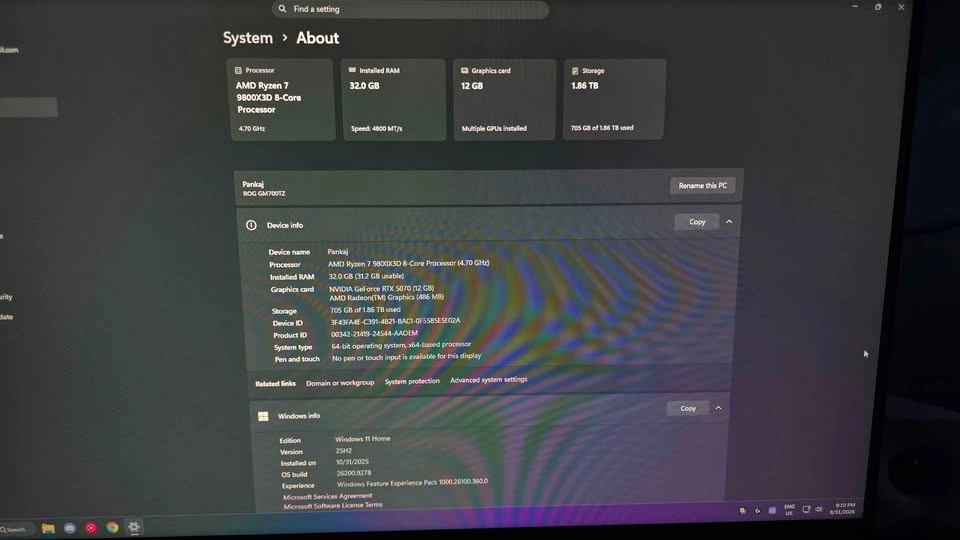Click the 64-bit operating system text

tap(401, 345)
